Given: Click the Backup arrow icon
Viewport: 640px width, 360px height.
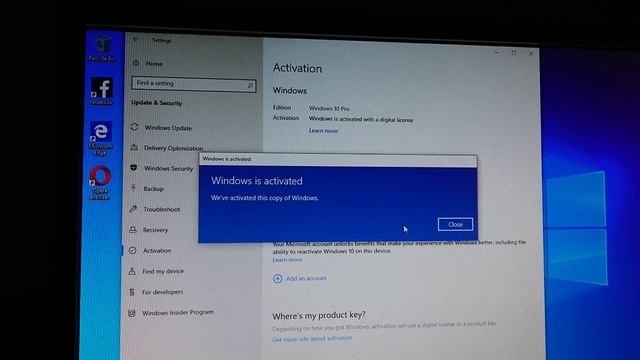Looking at the screenshot, I should click(x=133, y=188).
